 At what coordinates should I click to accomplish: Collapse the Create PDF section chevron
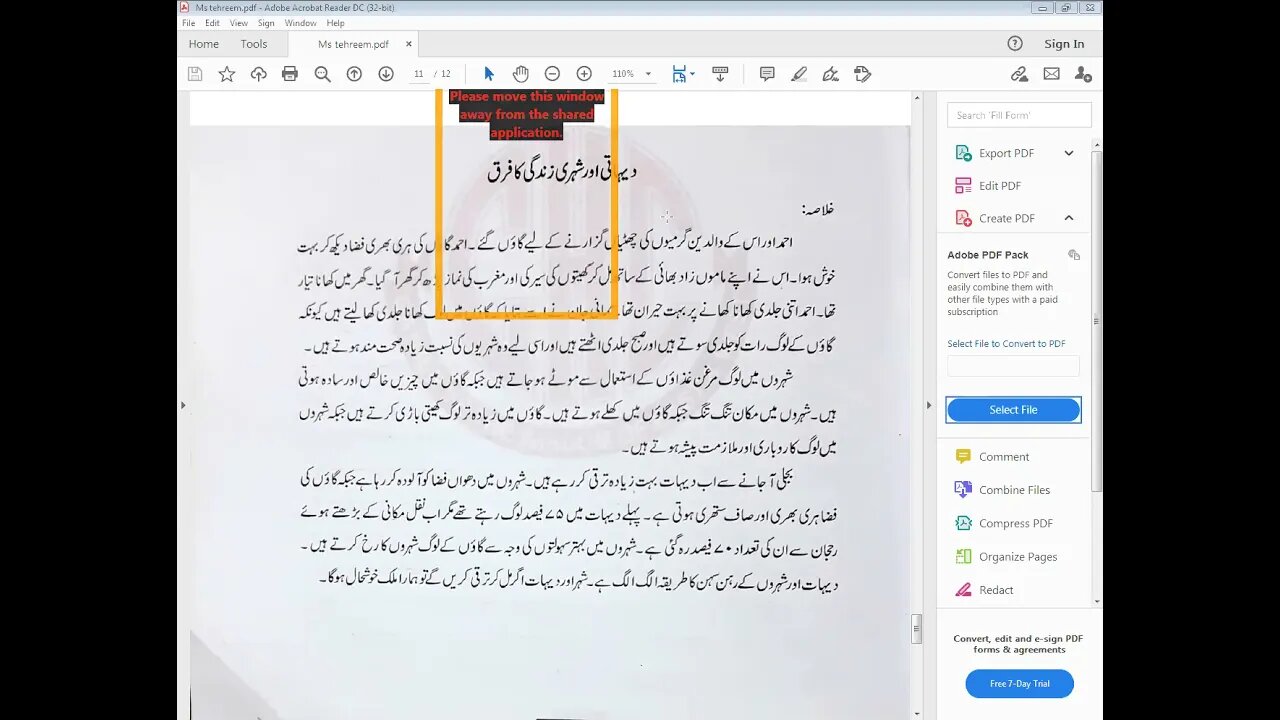[x=1069, y=218]
